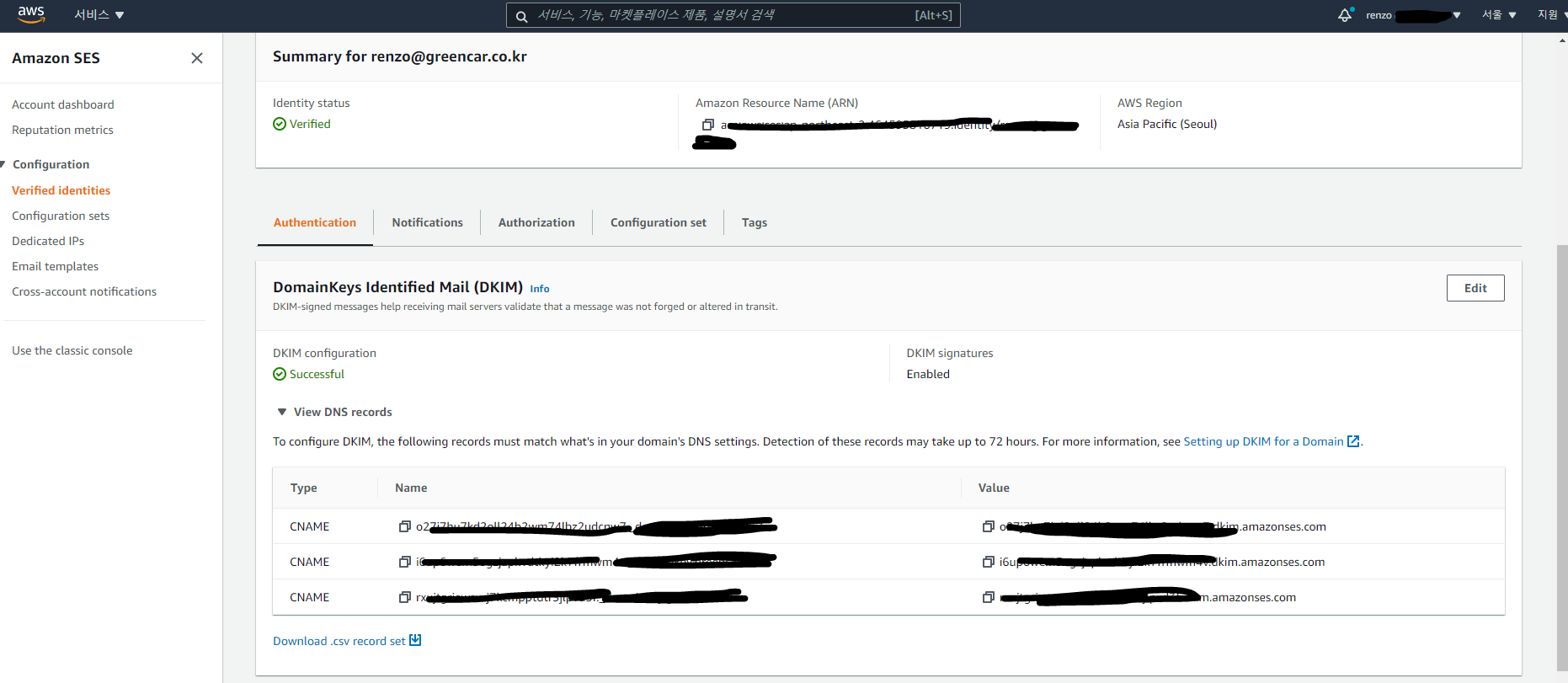Click the Summary for renzo@greencar.co.kr heading

(400, 56)
